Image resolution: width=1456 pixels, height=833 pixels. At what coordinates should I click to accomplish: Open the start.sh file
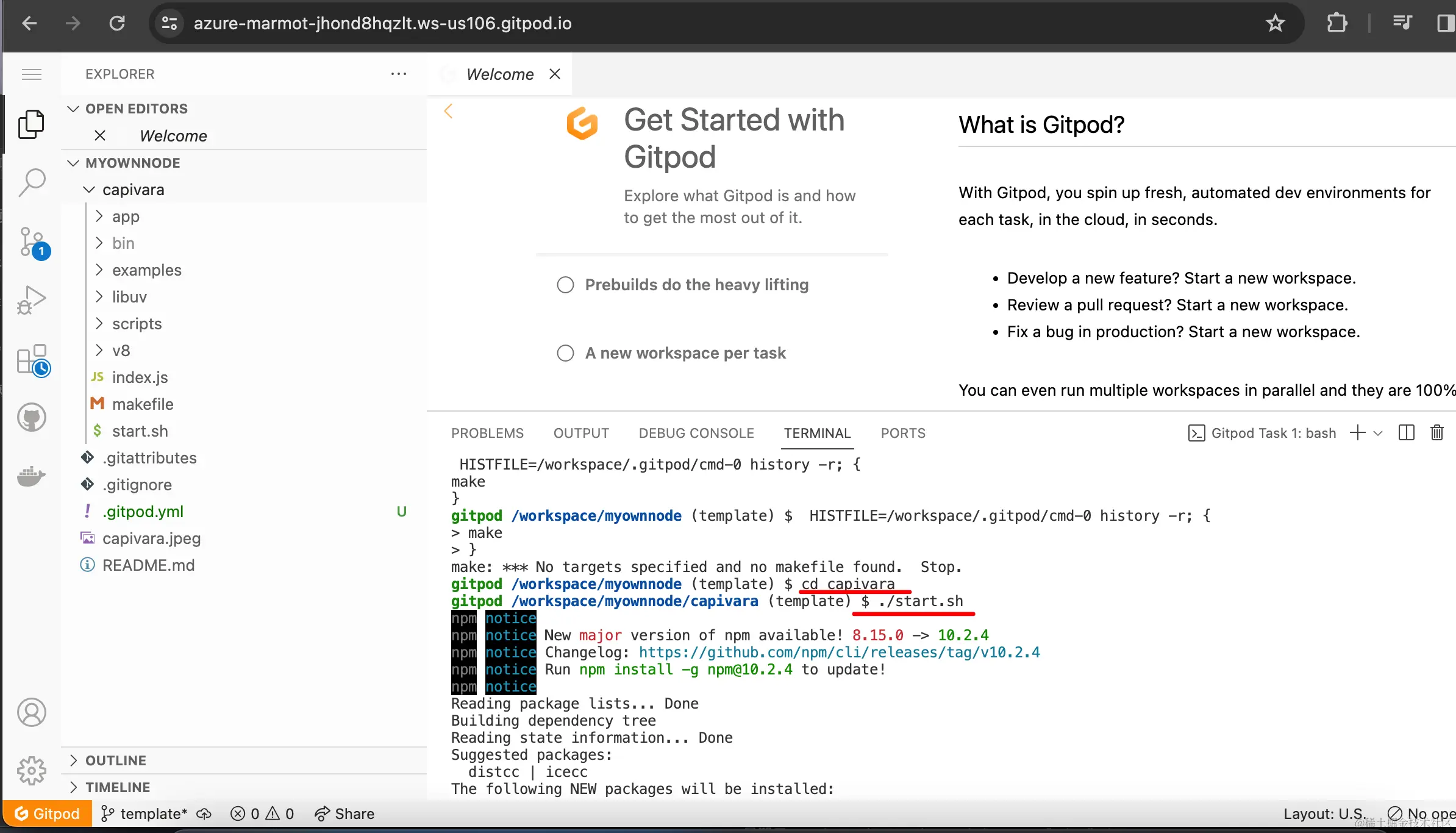(x=140, y=431)
